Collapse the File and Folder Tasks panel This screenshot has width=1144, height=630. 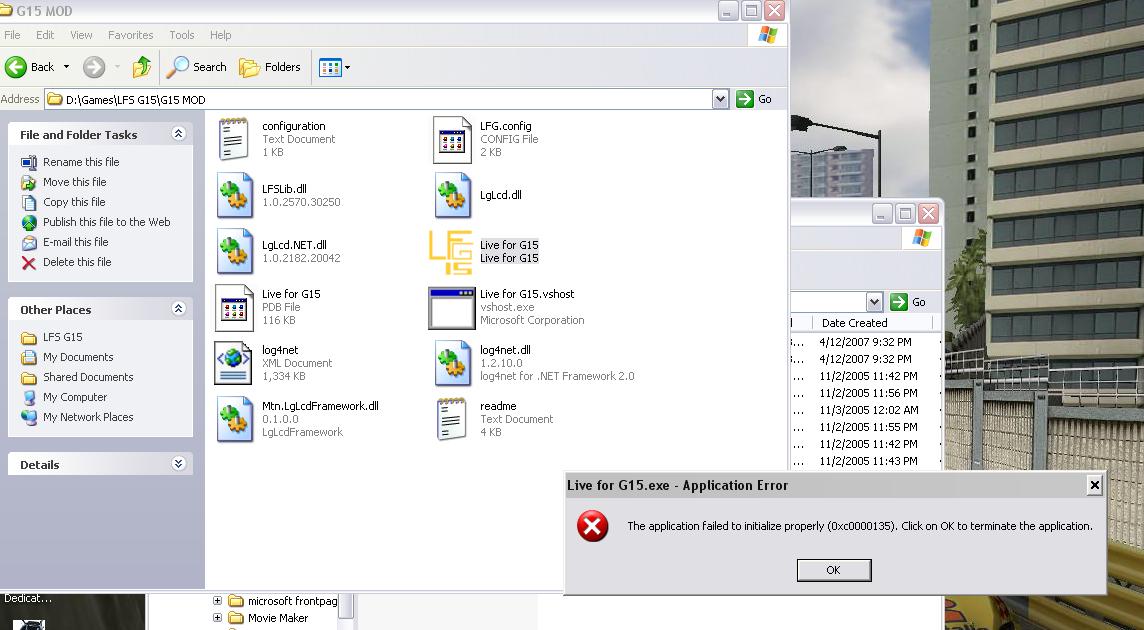point(178,134)
